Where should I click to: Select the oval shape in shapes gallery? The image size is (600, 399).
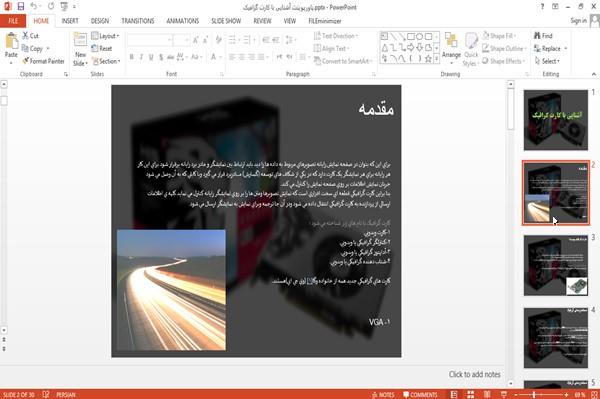point(419,37)
